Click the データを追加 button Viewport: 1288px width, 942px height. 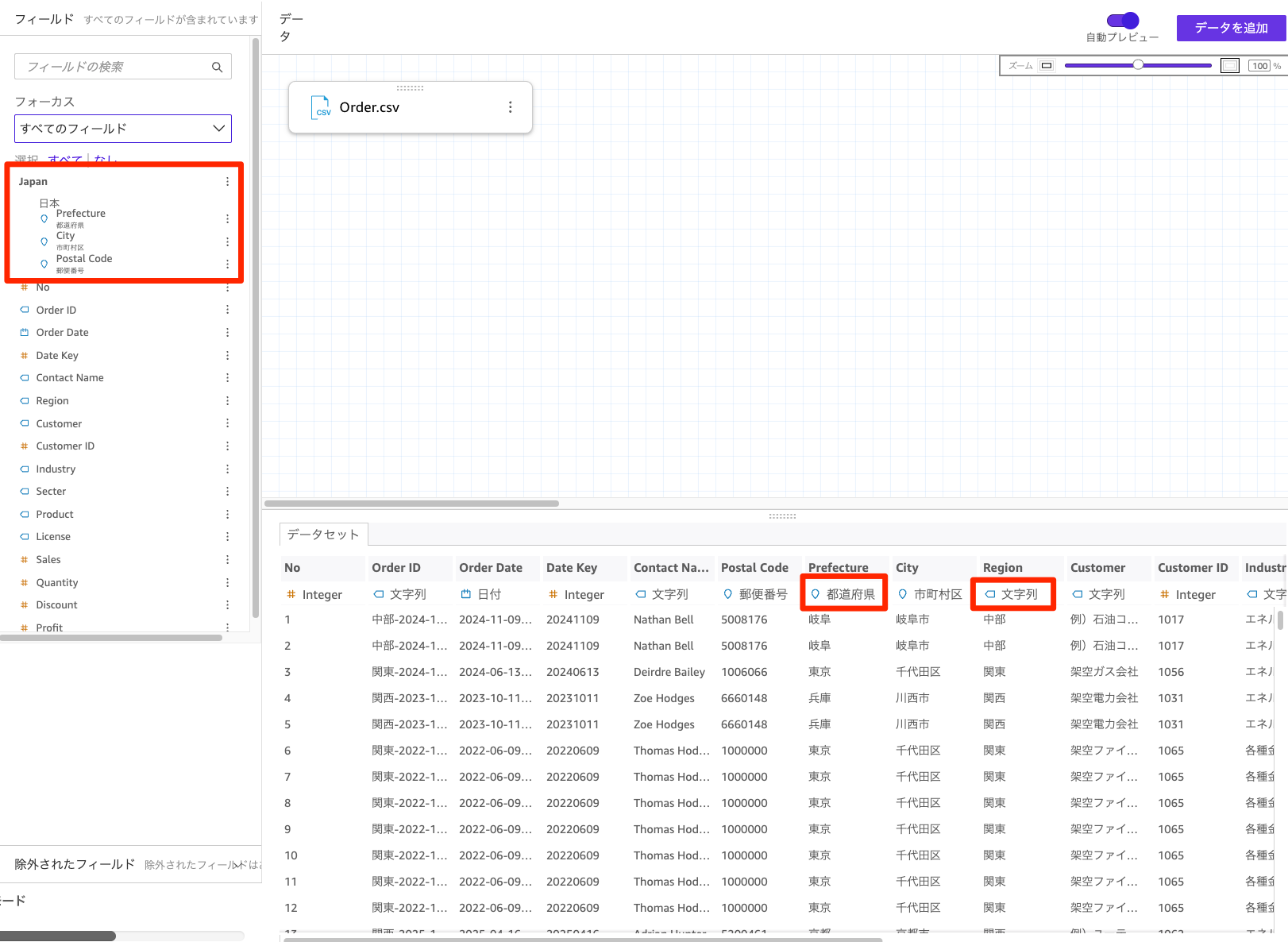(1230, 27)
